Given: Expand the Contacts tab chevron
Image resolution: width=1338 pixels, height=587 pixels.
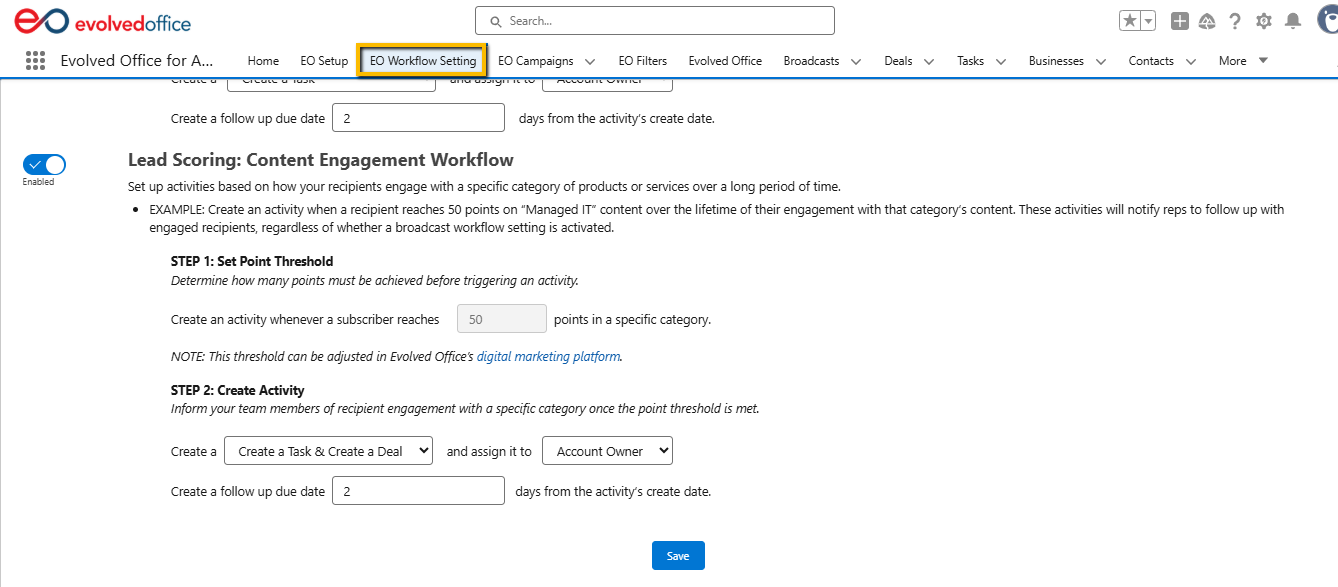Looking at the screenshot, I should tap(1191, 61).
